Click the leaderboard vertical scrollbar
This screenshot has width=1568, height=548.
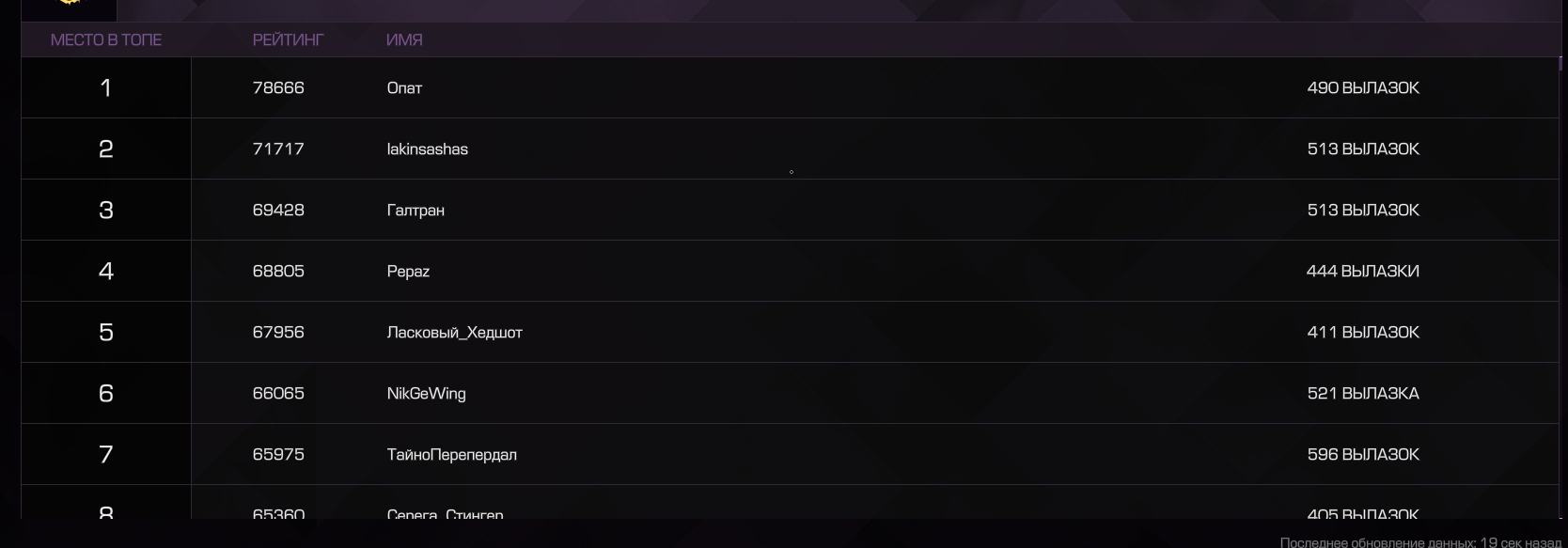[1560, 288]
